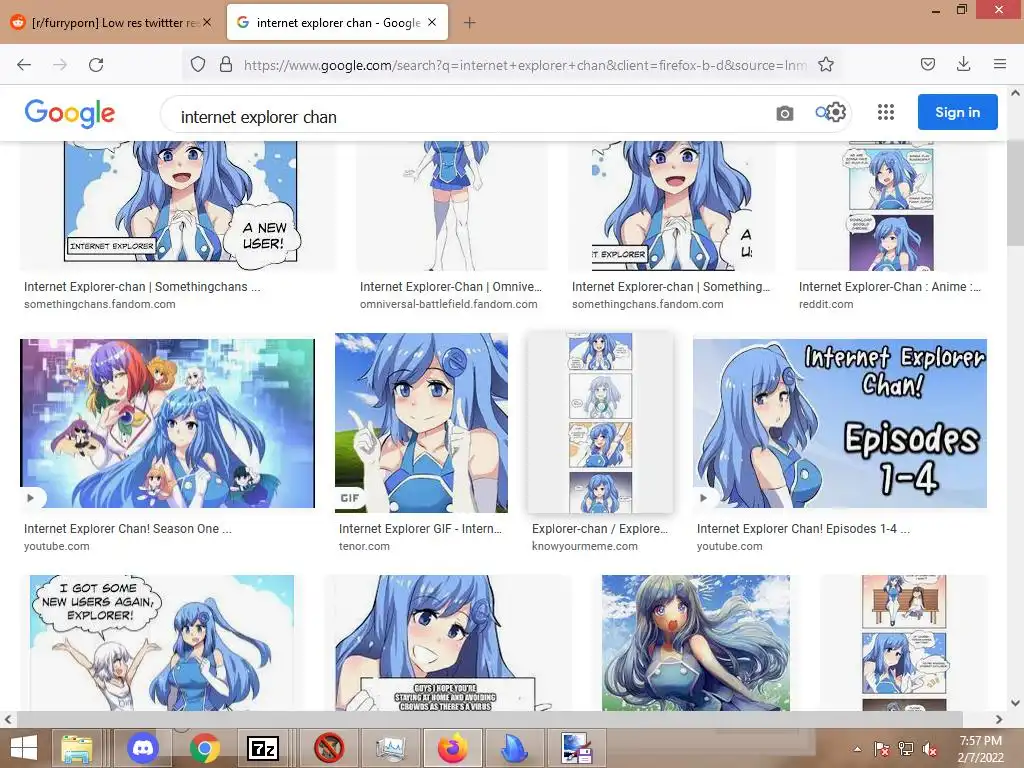Open a new tab with the plus button

[x=469, y=23]
